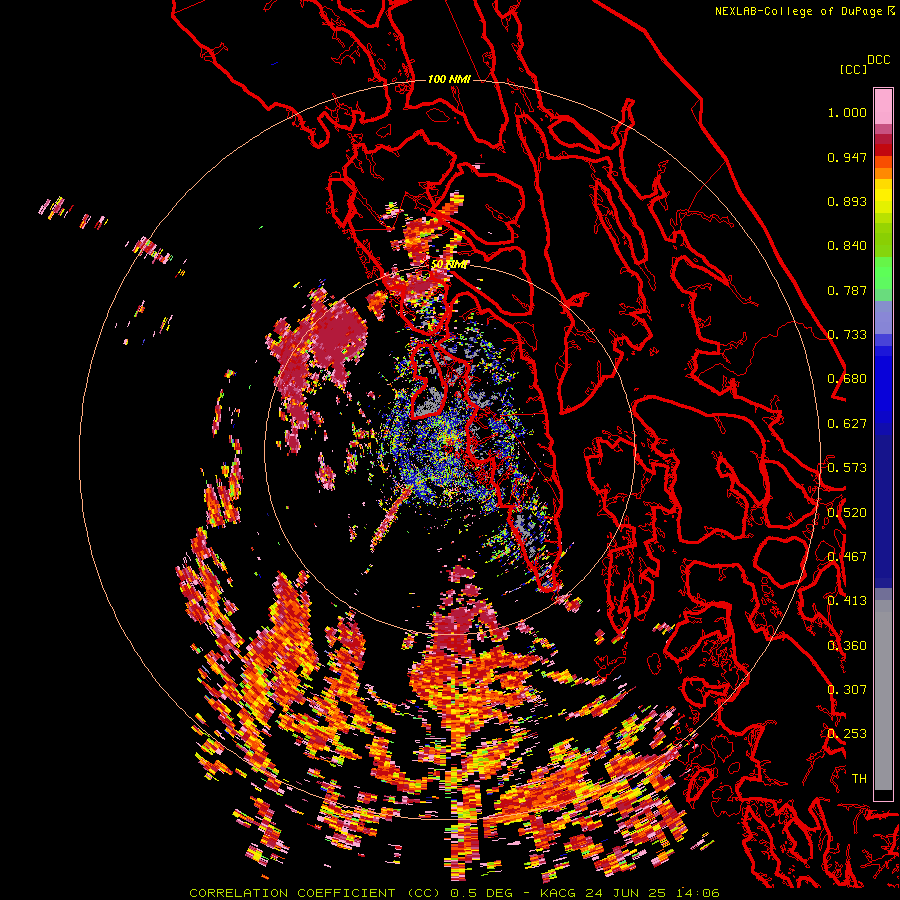Viewport: 900px width, 900px height.
Task: Click the 0.467 legend scale value
Action: 848,557
